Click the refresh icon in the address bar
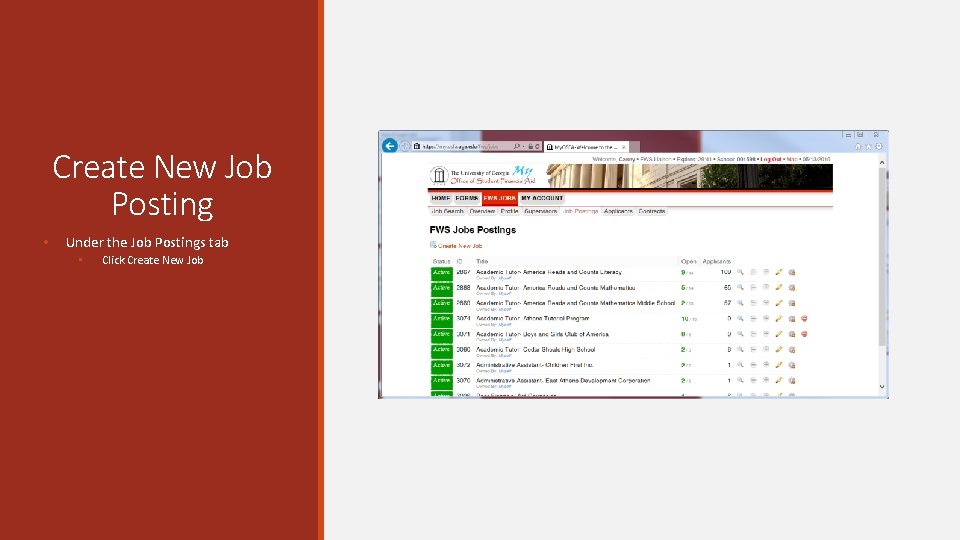The height and width of the screenshot is (540, 960). click(537, 146)
